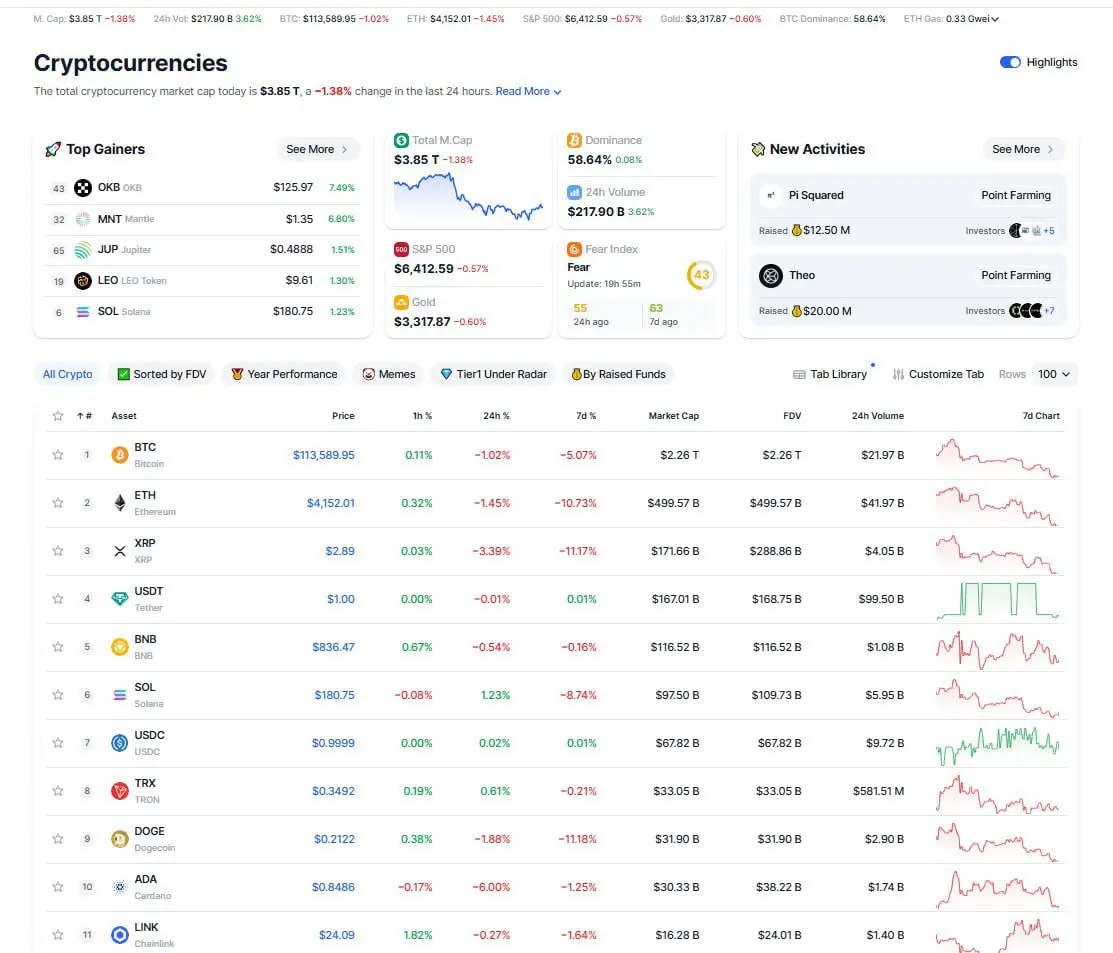Open the Rows 100 dropdown
This screenshot has height=953, width=1113.
[x=1054, y=374]
